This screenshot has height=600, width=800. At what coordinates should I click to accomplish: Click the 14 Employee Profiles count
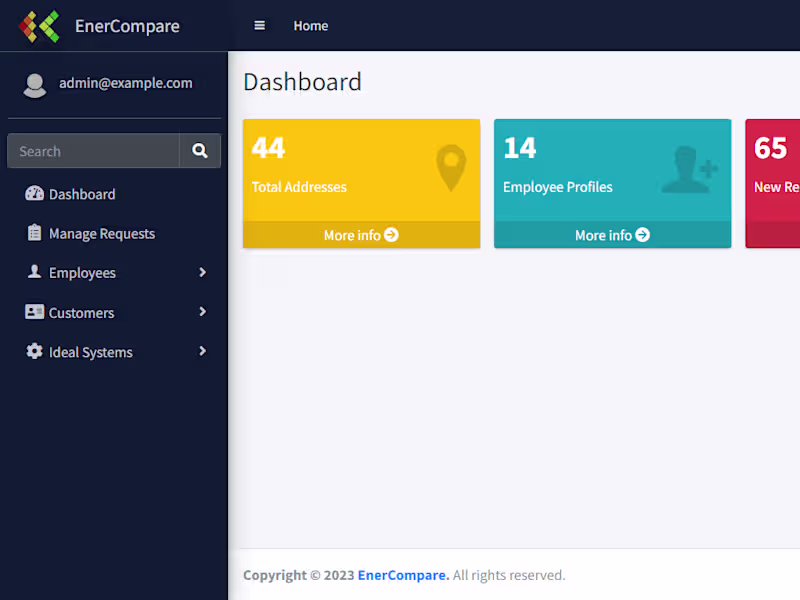(519, 148)
